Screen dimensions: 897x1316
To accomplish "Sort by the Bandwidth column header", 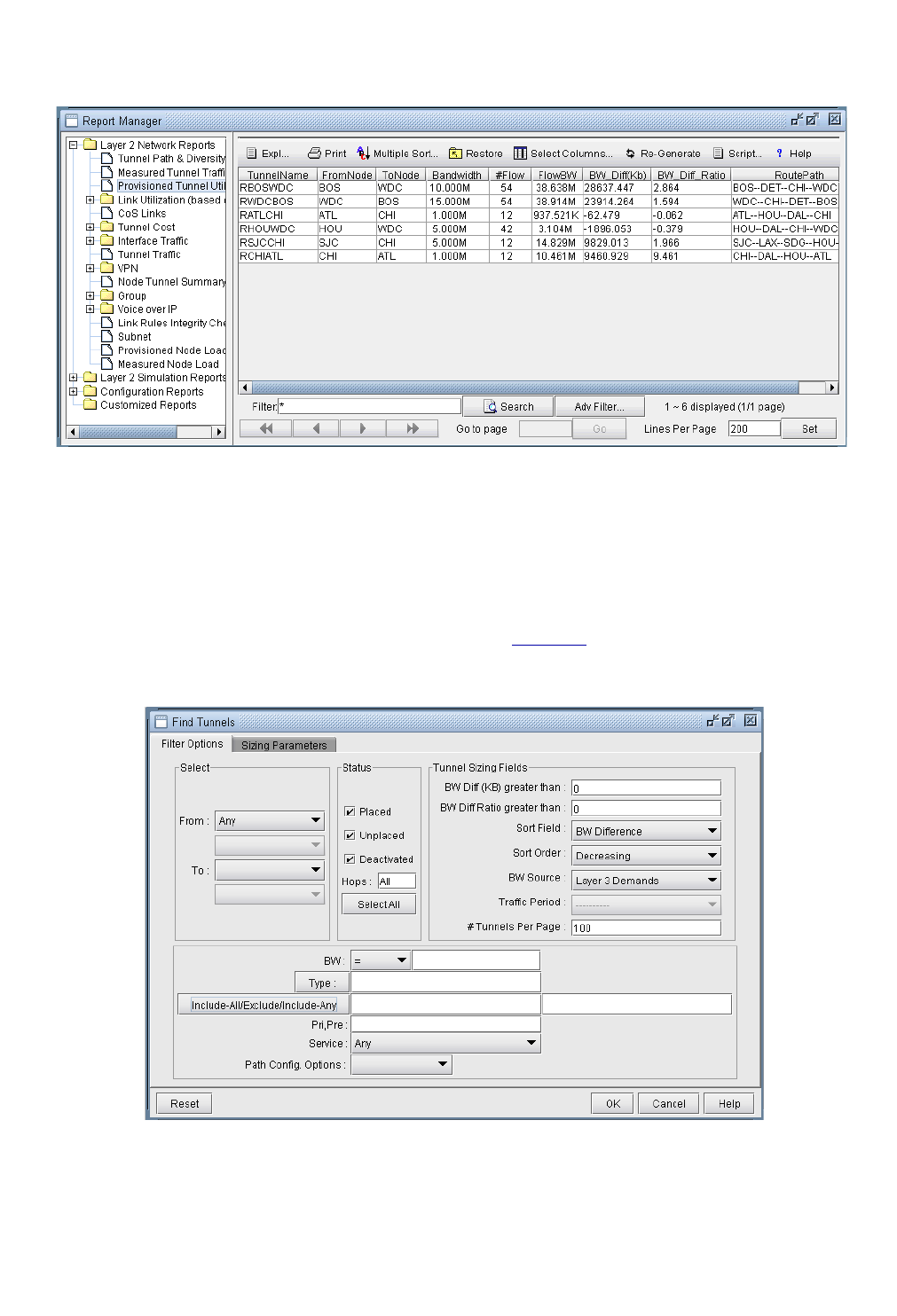I will click(457, 175).
